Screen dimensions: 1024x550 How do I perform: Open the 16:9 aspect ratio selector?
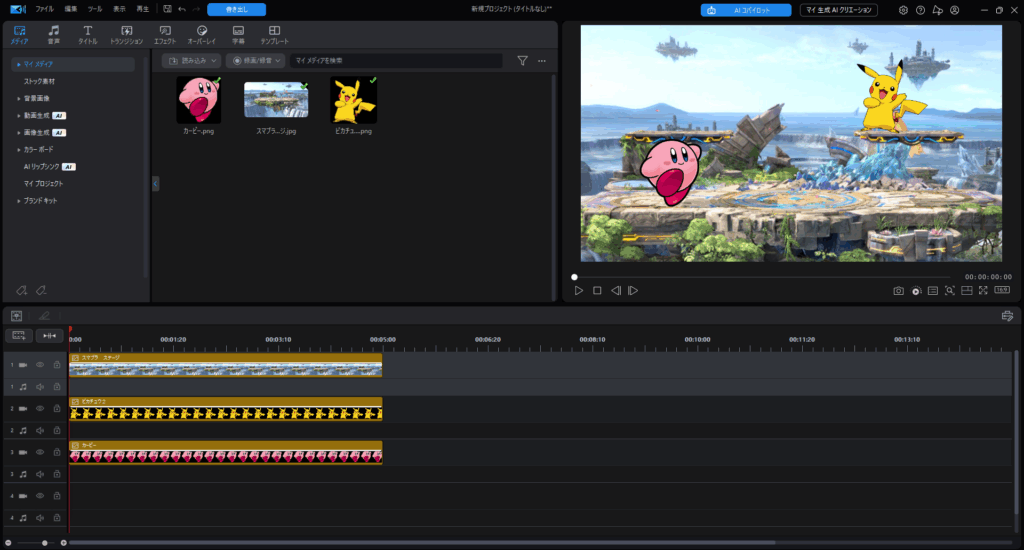click(x=1002, y=290)
